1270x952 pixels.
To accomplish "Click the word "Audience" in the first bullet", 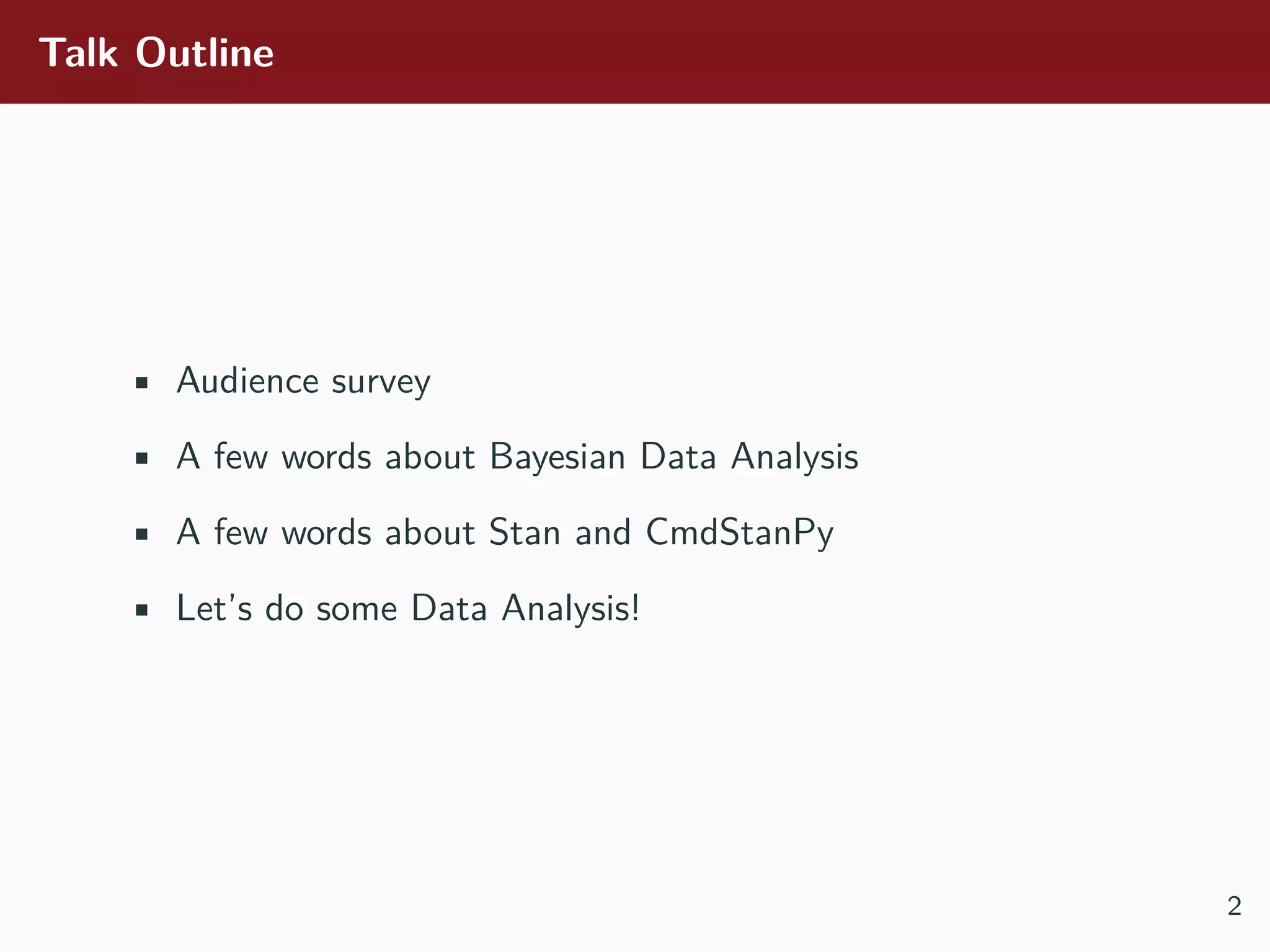I will click(247, 381).
